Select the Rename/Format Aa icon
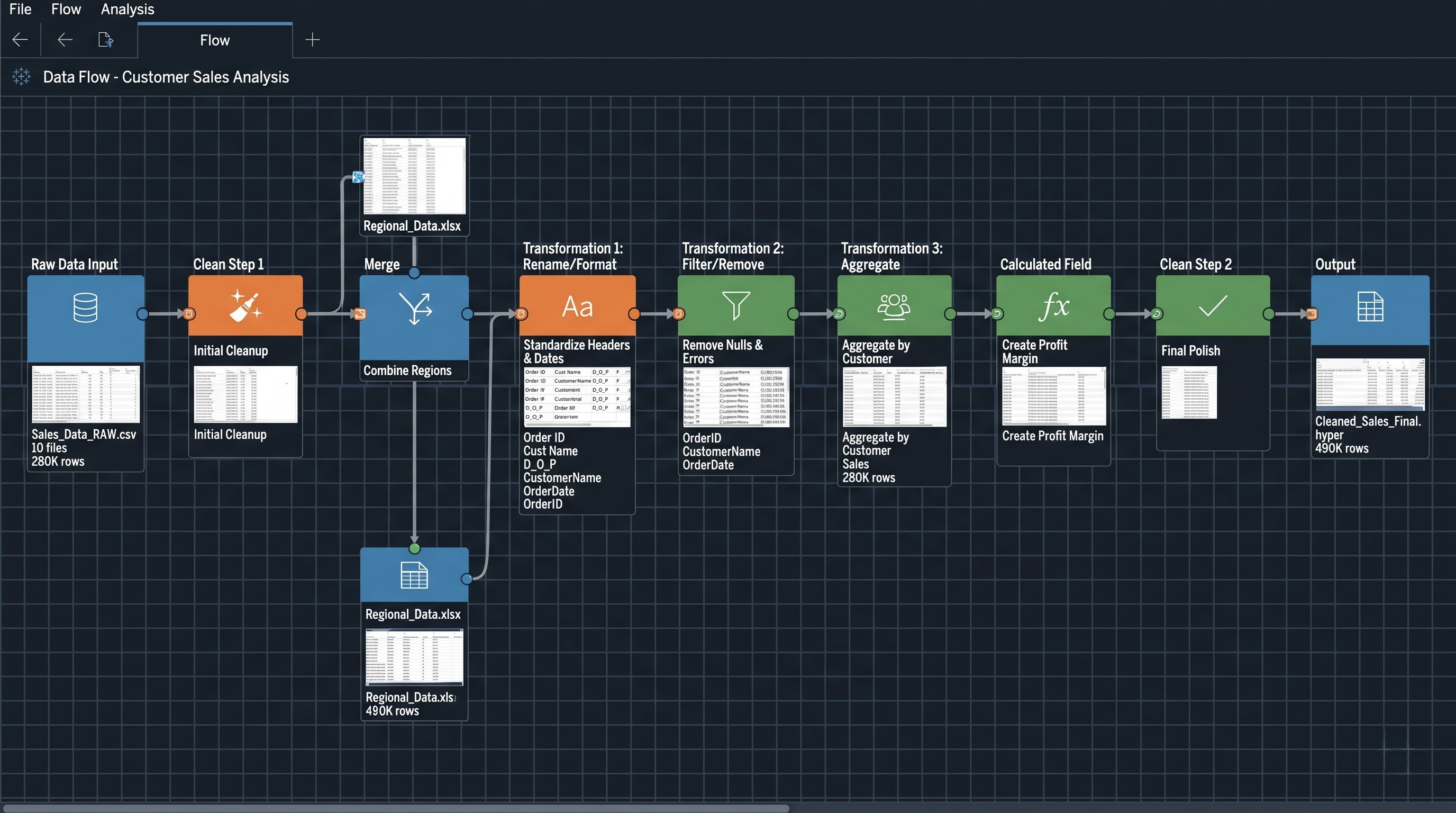Viewport: 1456px width, 813px height. pos(577,307)
